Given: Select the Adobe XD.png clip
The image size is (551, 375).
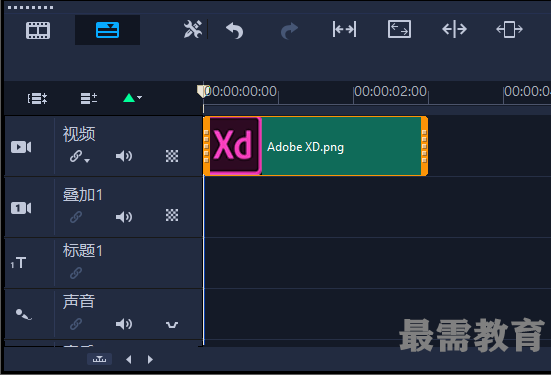Looking at the screenshot, I should tap(316, 146).
